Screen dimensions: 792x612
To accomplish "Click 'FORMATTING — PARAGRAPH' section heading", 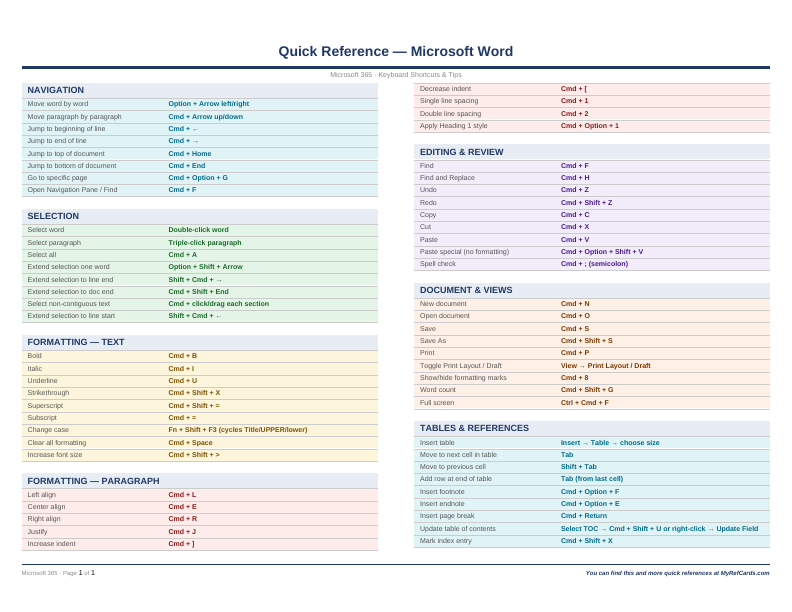I will (x=93, y=481).
